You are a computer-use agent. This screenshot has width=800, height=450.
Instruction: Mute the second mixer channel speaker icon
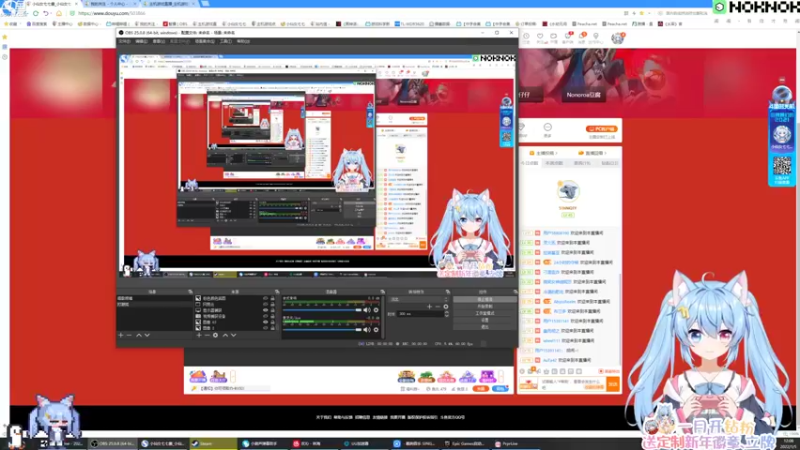(367, 330)
